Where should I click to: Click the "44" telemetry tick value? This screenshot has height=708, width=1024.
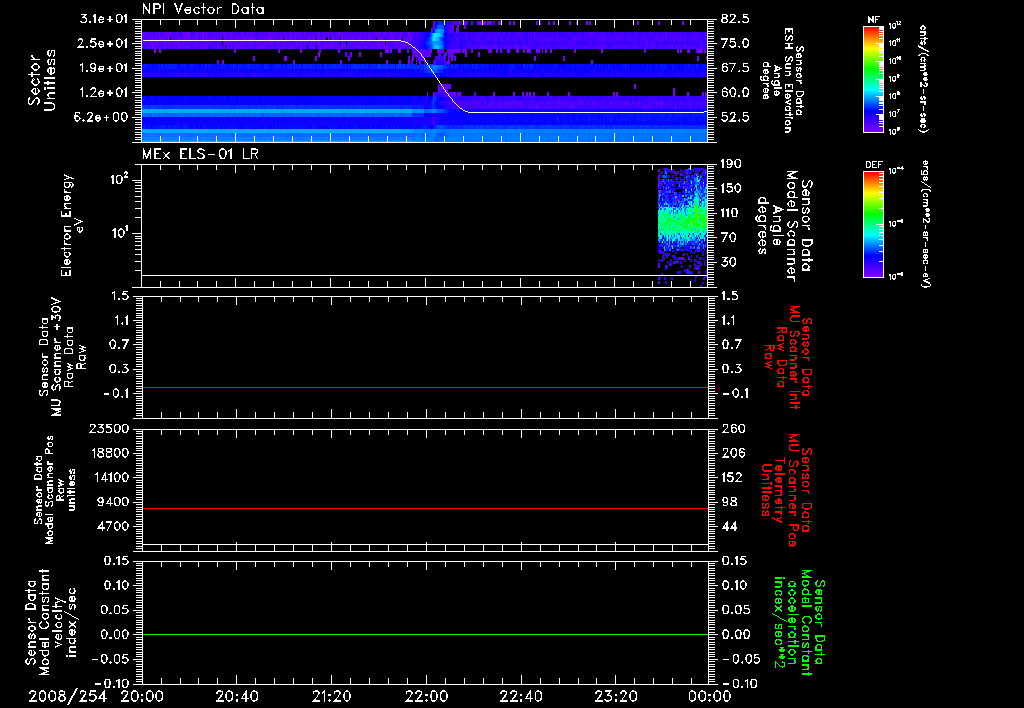pos(728,526)
